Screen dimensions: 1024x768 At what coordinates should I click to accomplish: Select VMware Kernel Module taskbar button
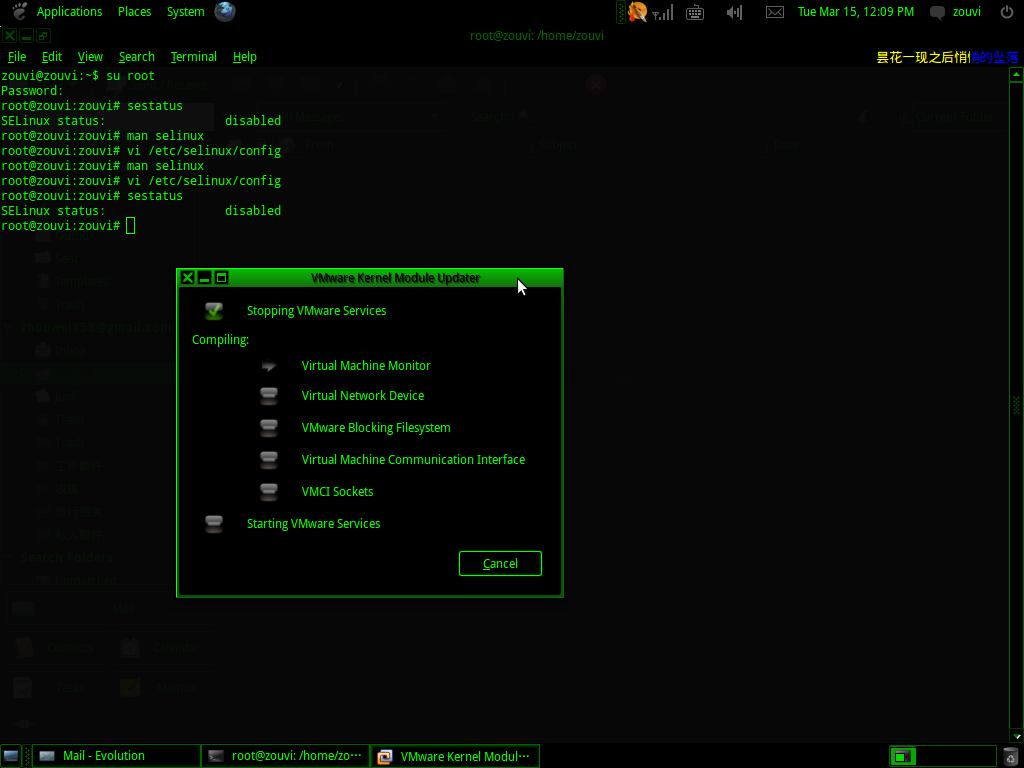pos(455,756)
